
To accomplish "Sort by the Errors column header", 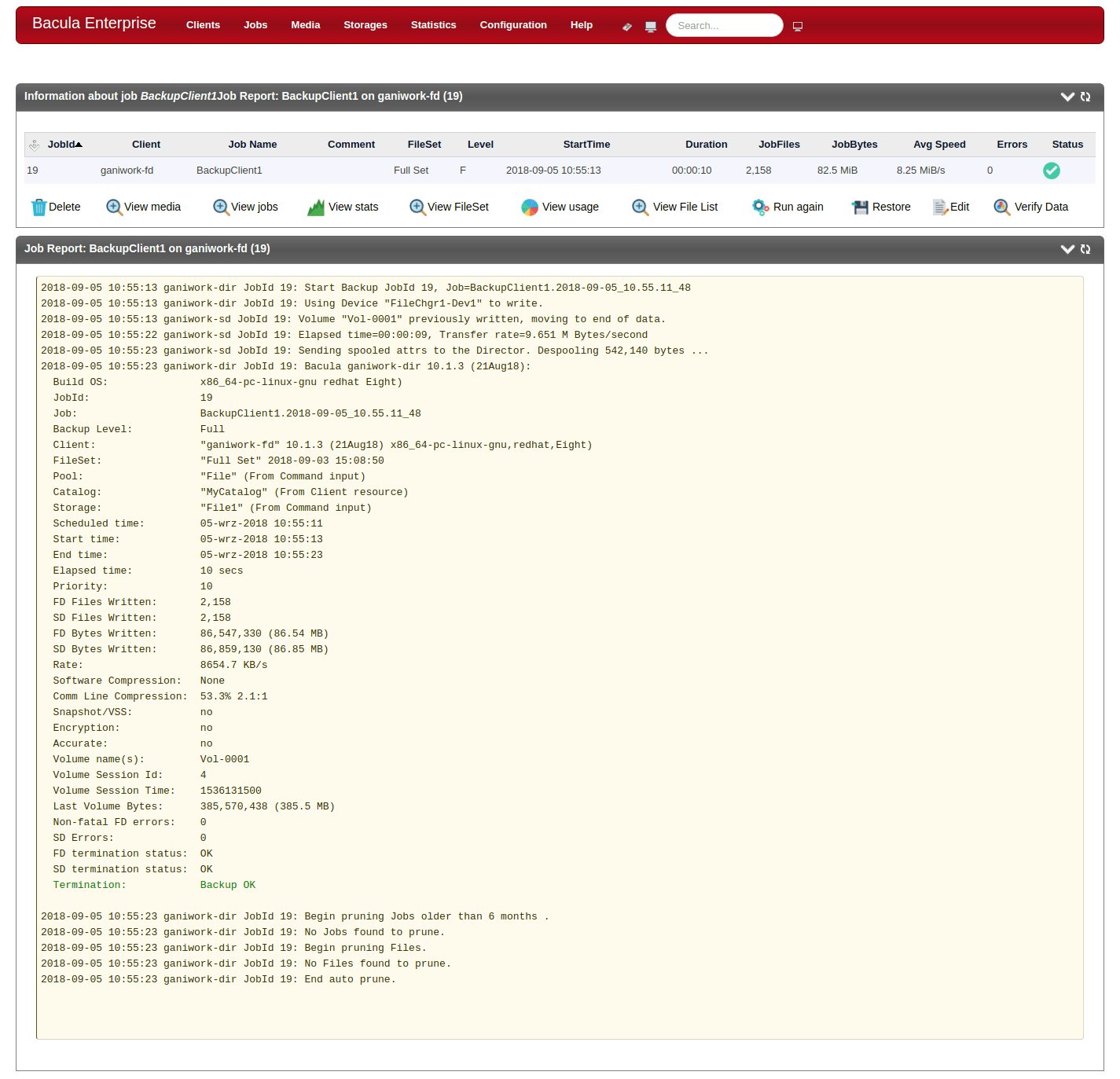I will [1012, 145].
